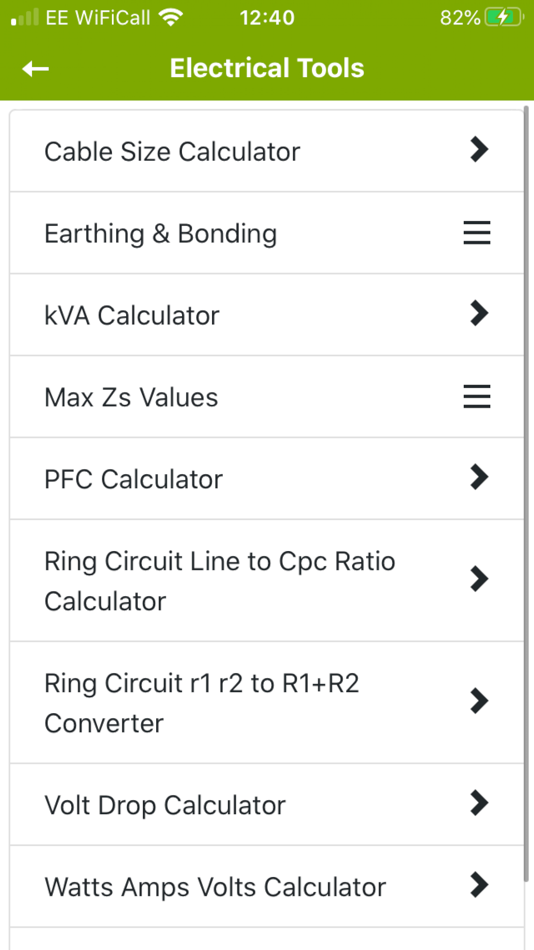Image resolution: width=534 pixels, height=950 pixels.
Task: Tap the battery indicator in status bar
Action: pos(504,18)
